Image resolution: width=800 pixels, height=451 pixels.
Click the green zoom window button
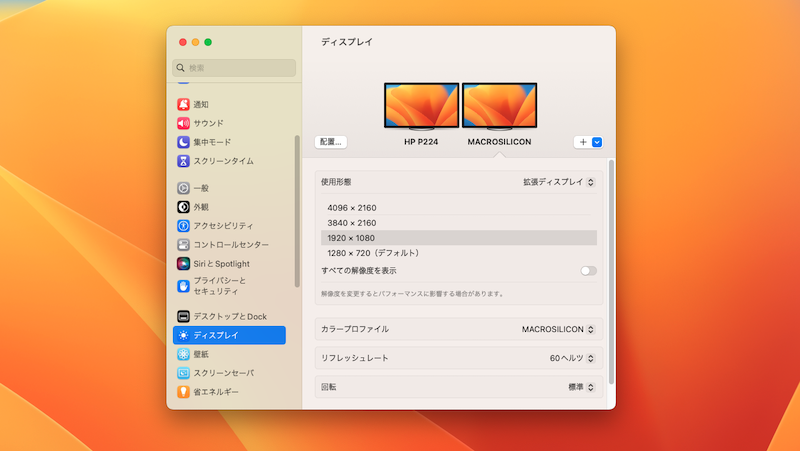pyautogui.click(x=208, y=42)
